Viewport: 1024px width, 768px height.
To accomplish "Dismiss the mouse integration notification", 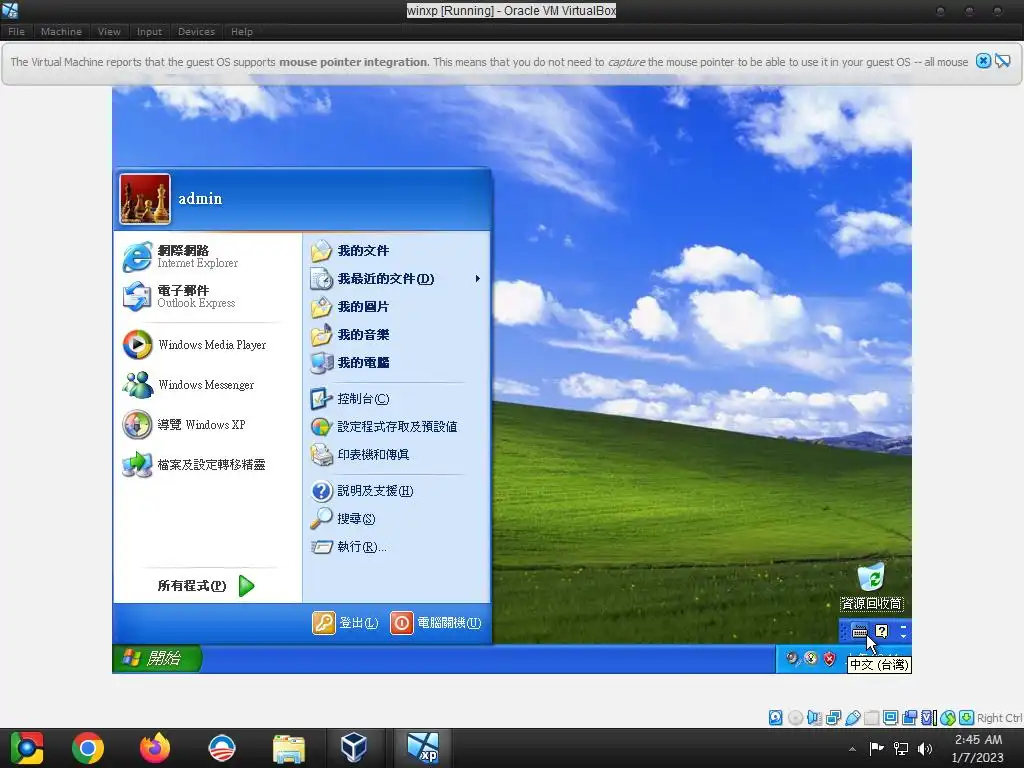I will coord(983,61).
